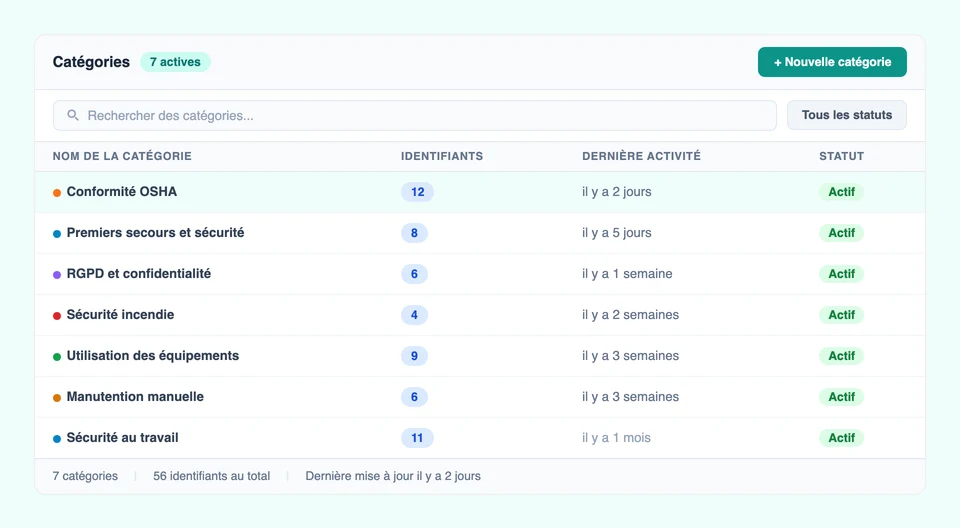Focus the Rechercher des catégories search field
960x528 pixels.
[x=414, y=116]
